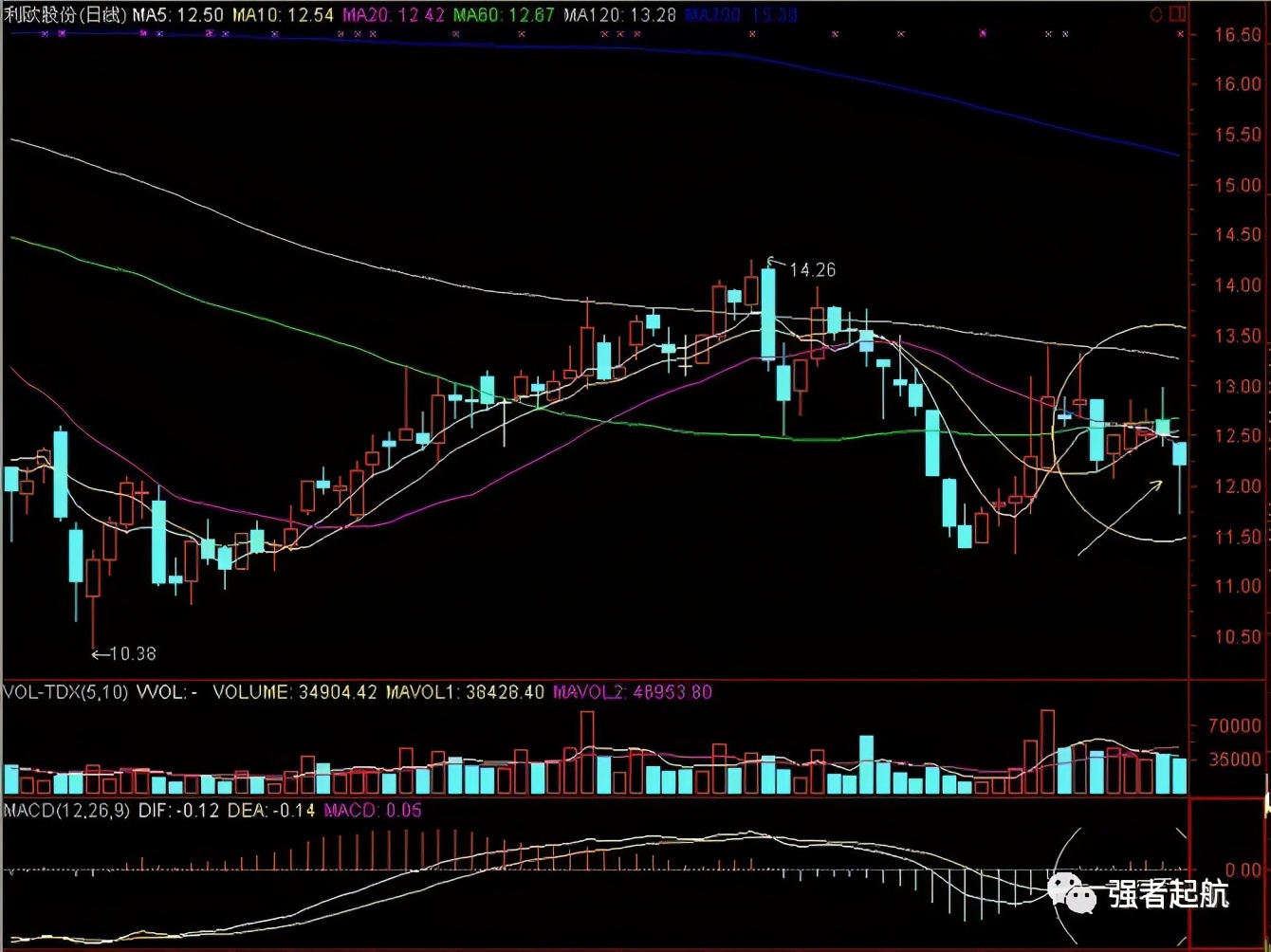The height and width of the screenshot is (952, 1271).
Task: Click the MAVOL2 readout in magenta
Action: click(x=632, y=692)
